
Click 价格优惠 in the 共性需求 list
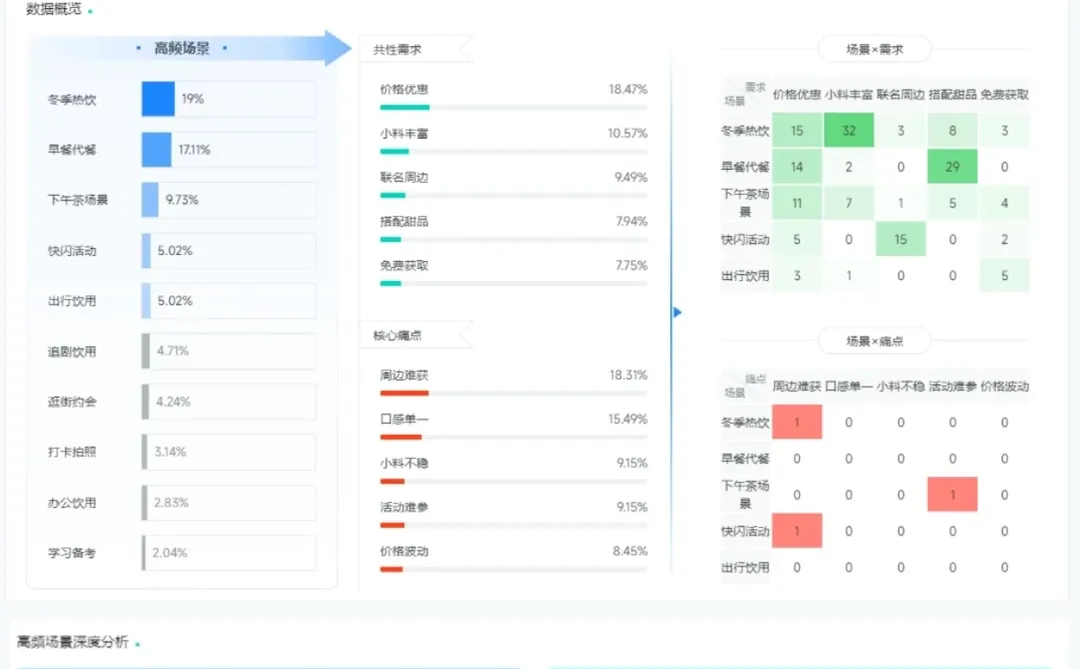coord(404,90)
